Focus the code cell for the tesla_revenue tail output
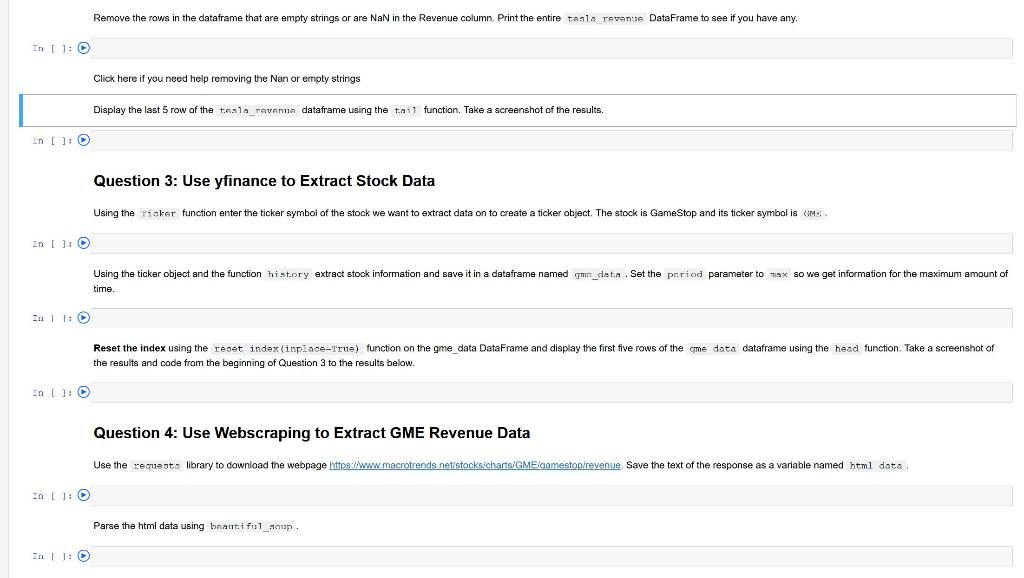This screenshot has width=1024, height=578. 550,140
